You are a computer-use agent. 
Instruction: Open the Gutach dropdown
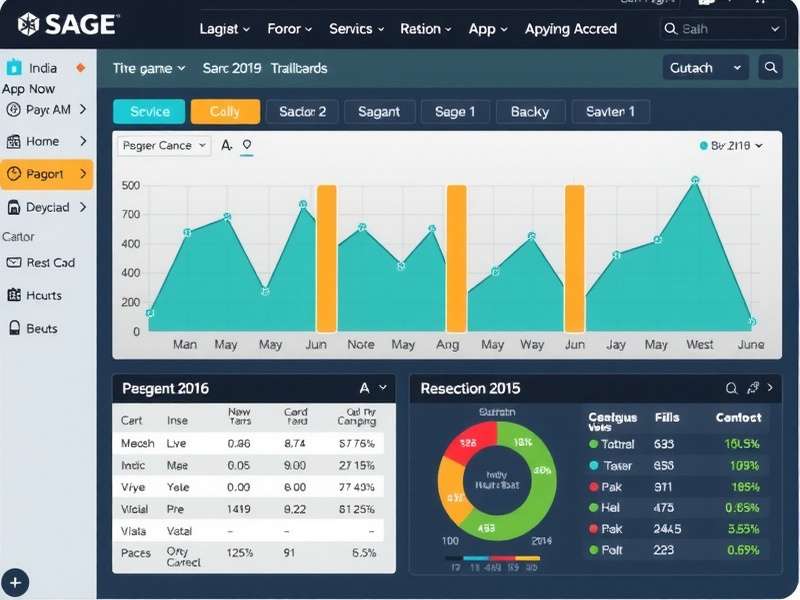click(705, 67)
